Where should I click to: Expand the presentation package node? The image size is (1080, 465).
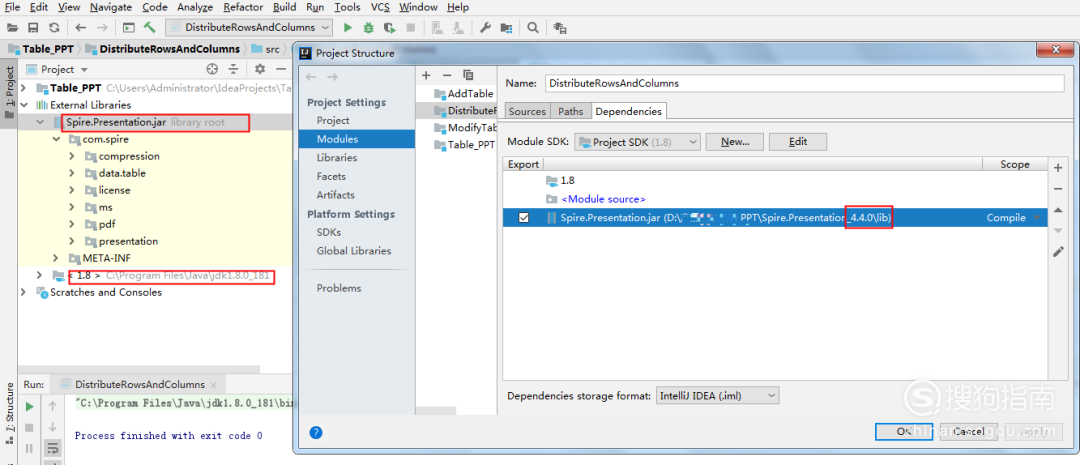[x=72, y=241]
